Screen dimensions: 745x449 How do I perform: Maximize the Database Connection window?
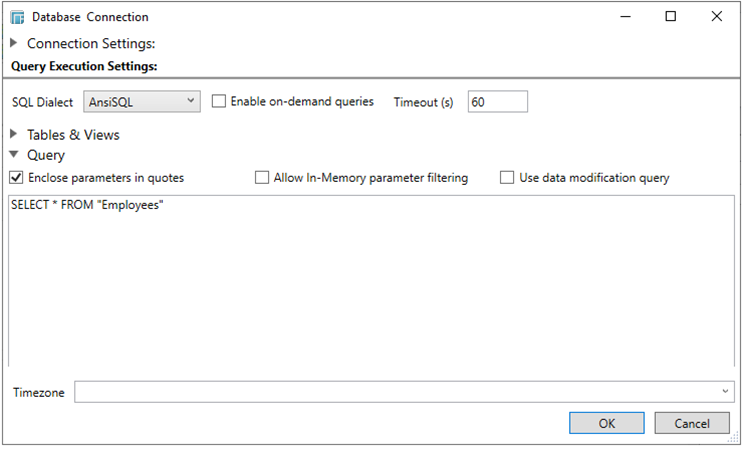(671, 17)
